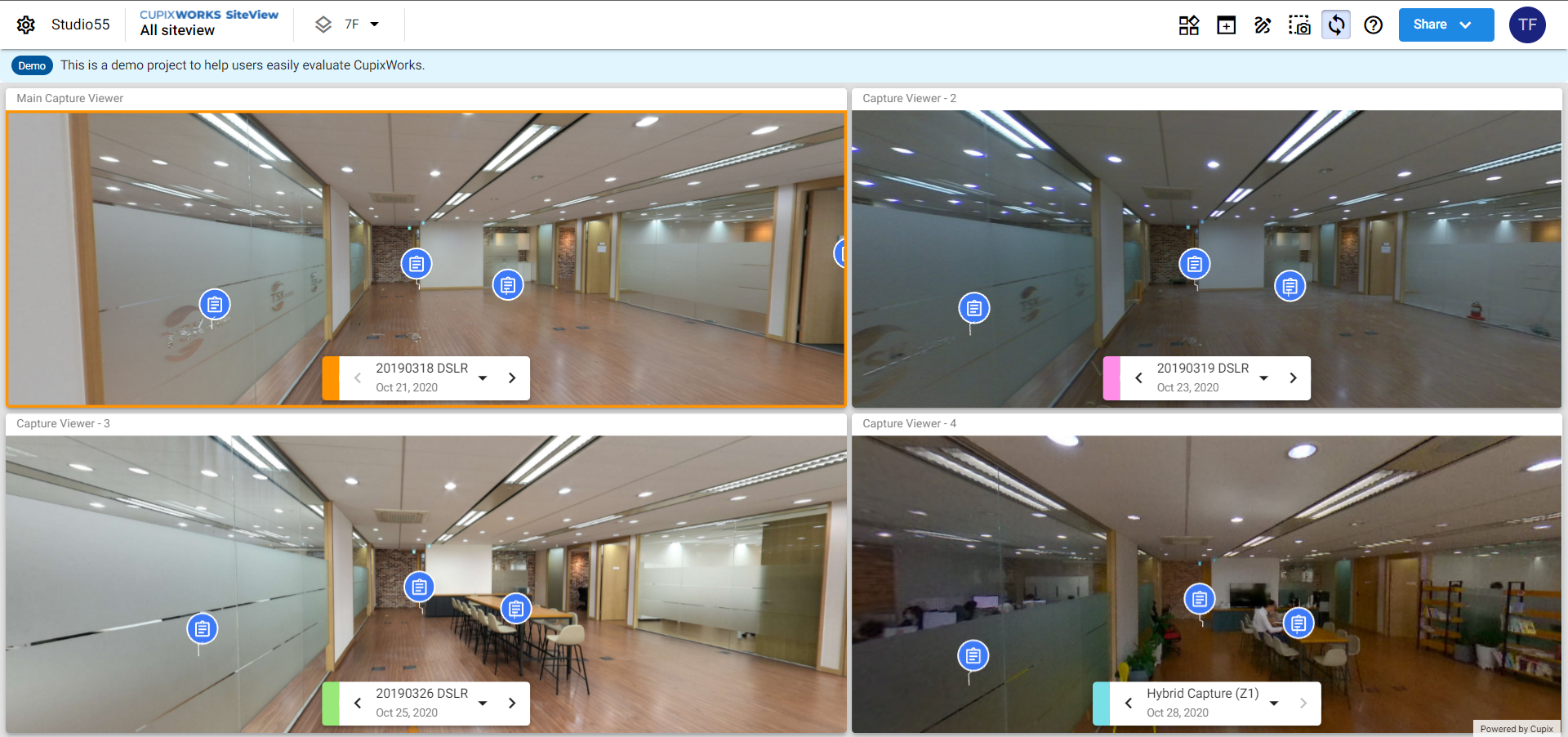This screenshot has width=1568, height=737.
Task: Open leftmost annotation marker in Main Capture Viewer
Action: pos(215,305)
